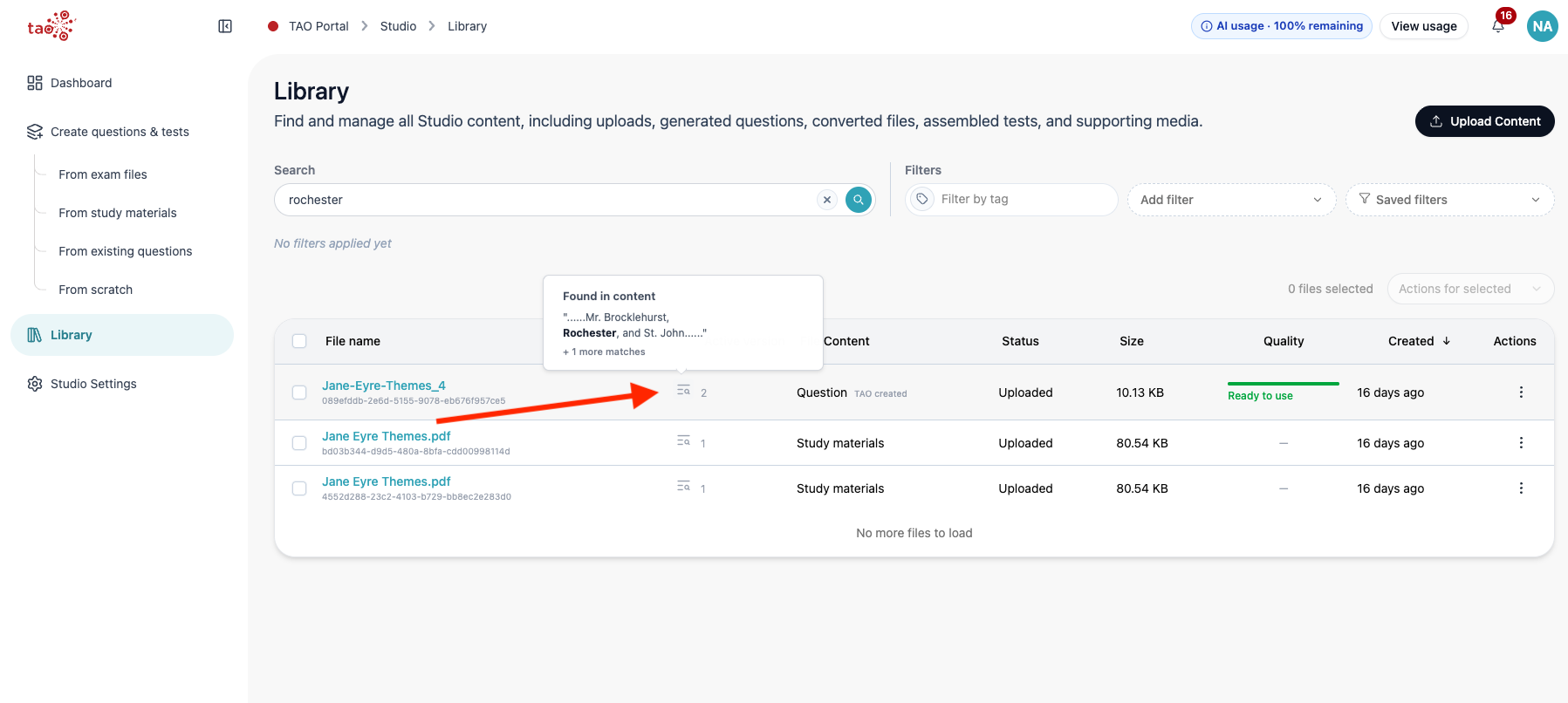Screen dimensions: 1568x703
Task: Open Jane Eyre Themes.pdf with id 4552d288
Action: tap(387, 481)
